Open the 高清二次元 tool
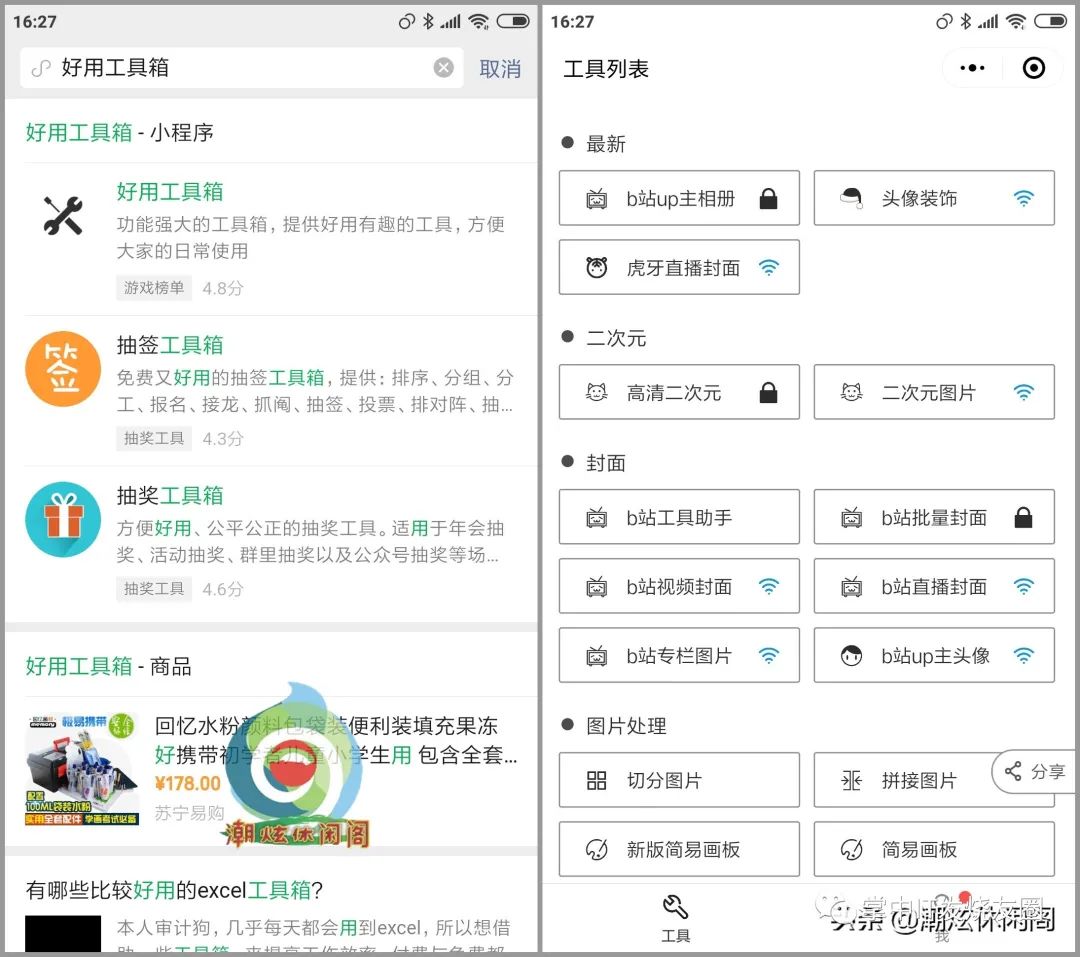The image size is (1080, 957). pyautogui.click(x=679, y=392)
